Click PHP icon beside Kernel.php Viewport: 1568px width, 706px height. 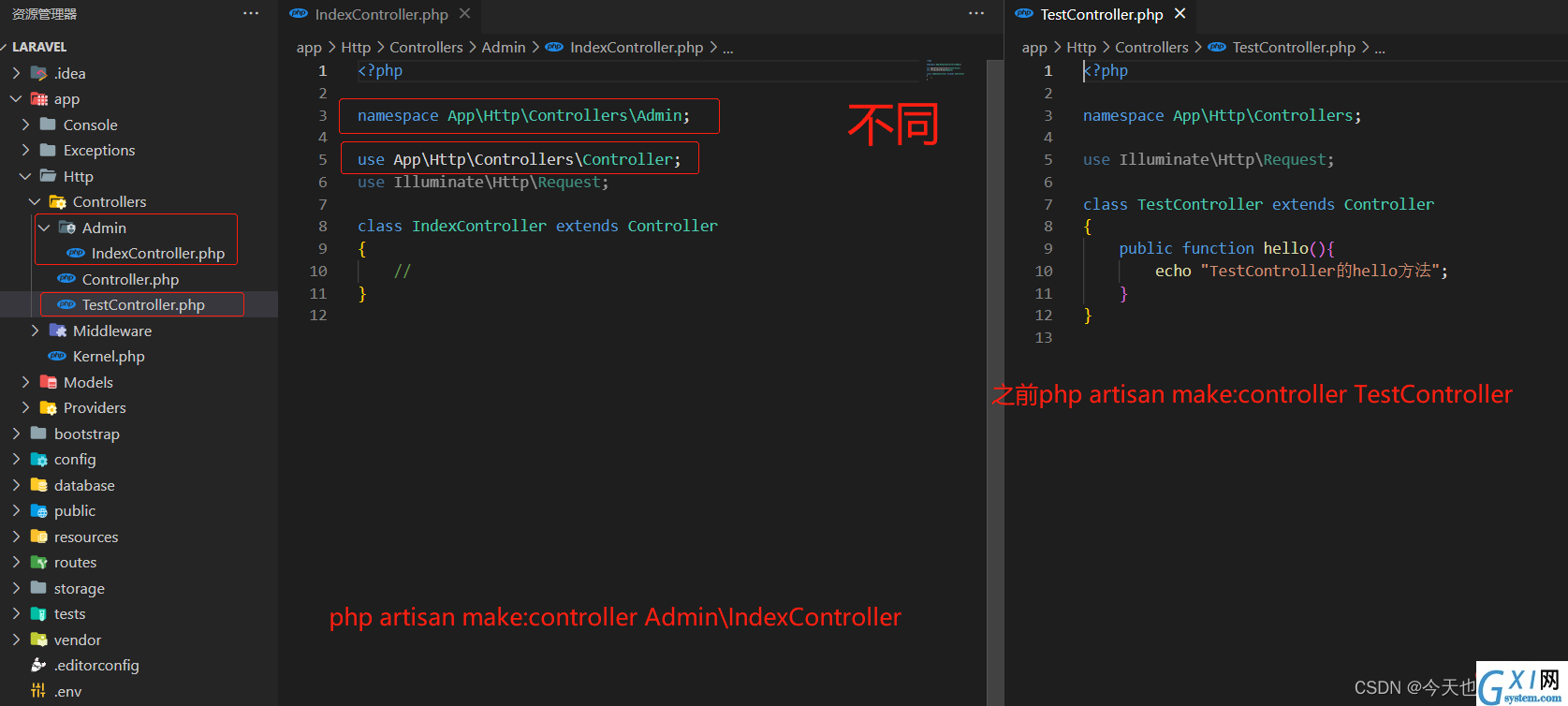(x=57, y=356)
